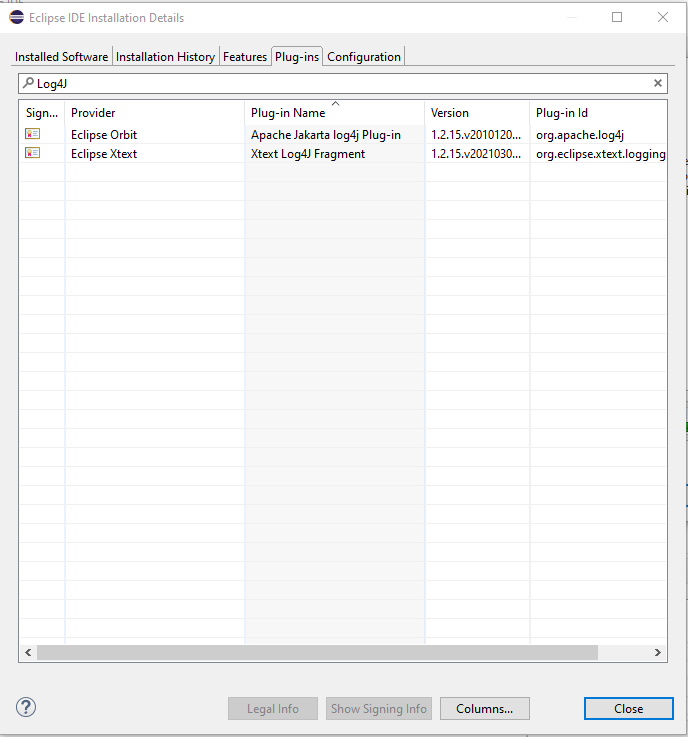688x737 pixels.
Task: Clear the filter text with X icon
Action: [658, 83]
